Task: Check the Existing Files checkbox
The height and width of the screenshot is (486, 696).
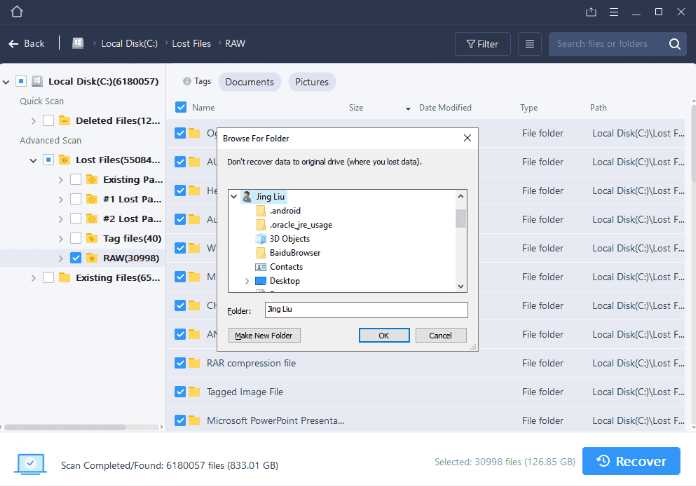Action: click(x=48, y=278)
